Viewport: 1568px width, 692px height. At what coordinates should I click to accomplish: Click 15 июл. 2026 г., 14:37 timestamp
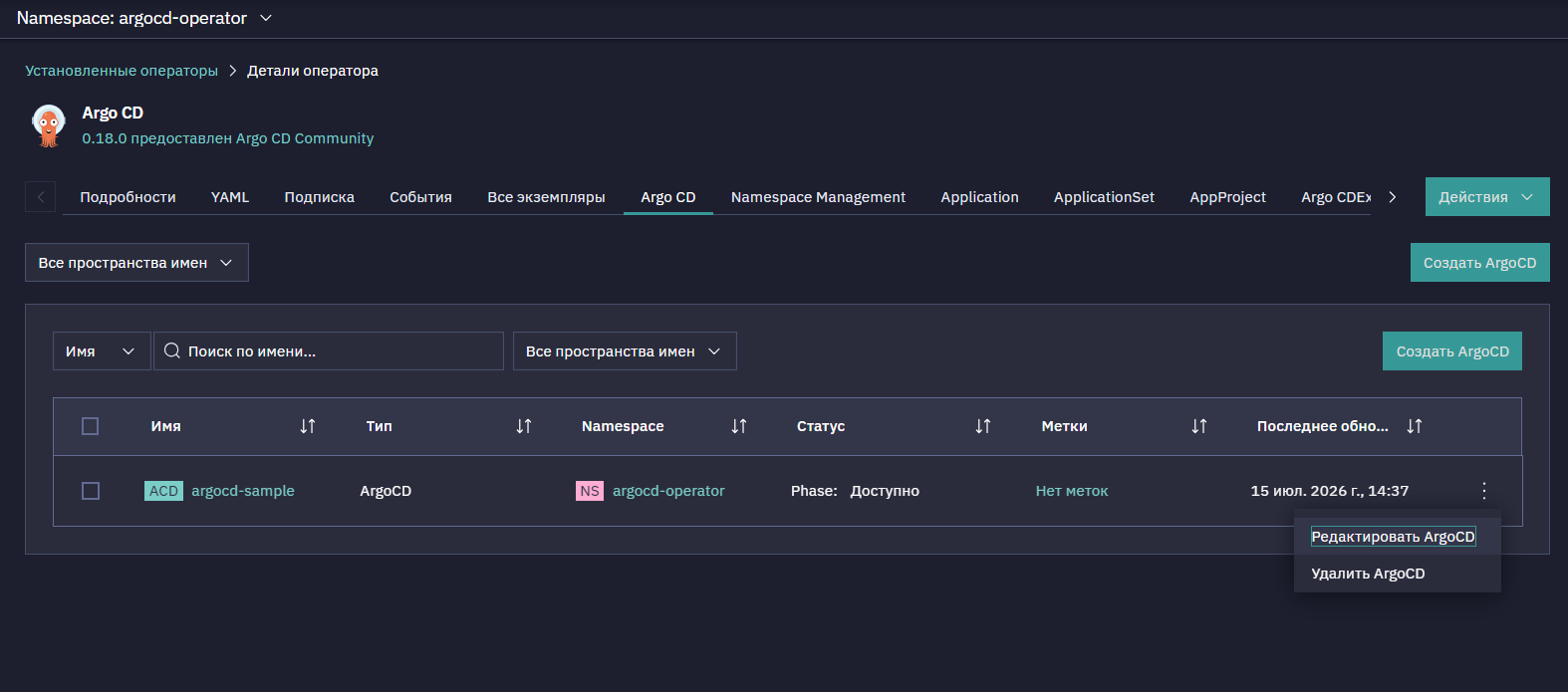[1330, 491]
